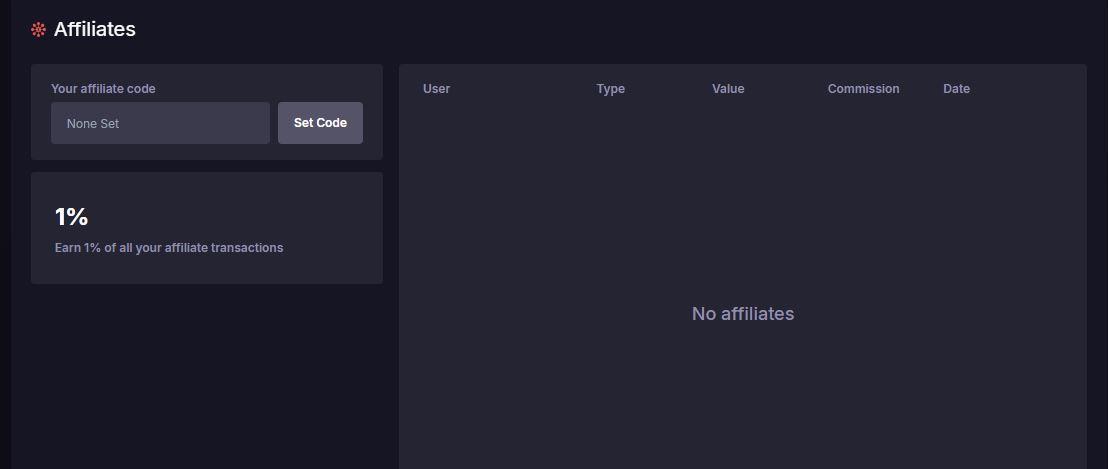
Task: Click the table header area right of Date
Action: tap(1030, 89)
